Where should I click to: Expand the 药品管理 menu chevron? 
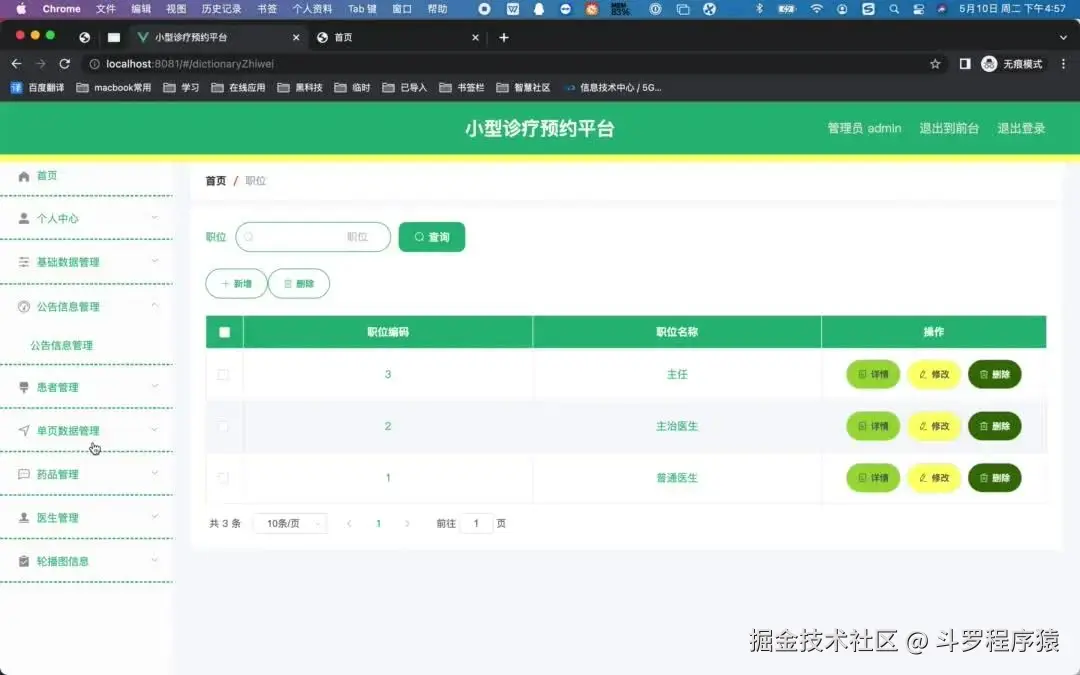pos(154,473)
